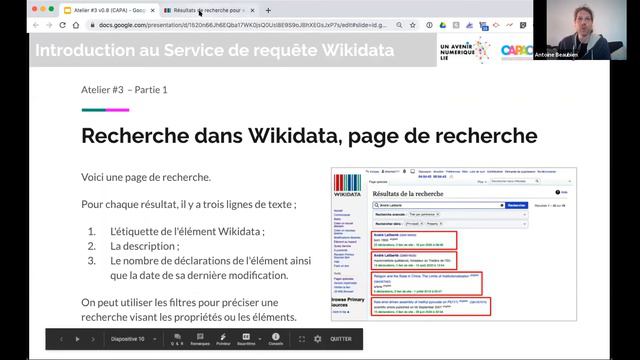Open the Google Drive extension icon

443,25
